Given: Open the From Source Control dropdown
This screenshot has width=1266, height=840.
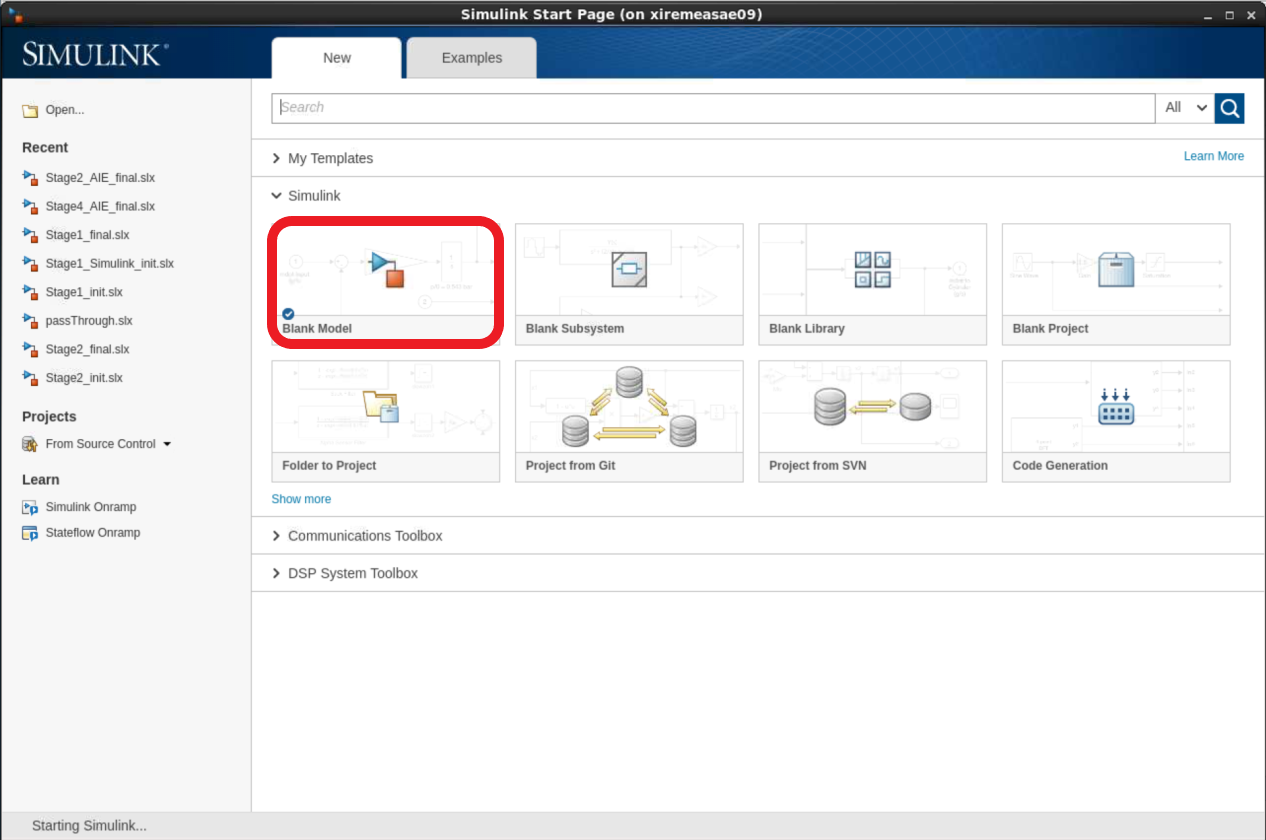Looking at the screenshot, I should [x=167, y=444].
